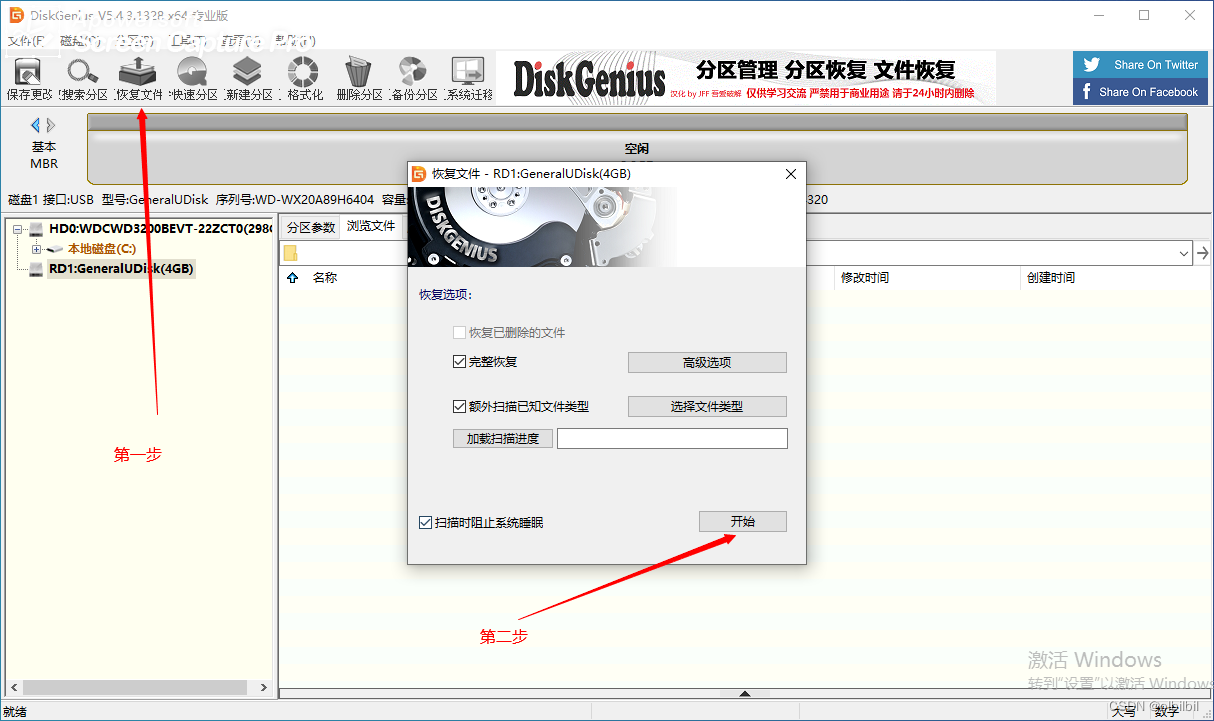The width and height of the screenshot is (1214, 721).
Task: Click the up-folder arrow beside 名称
Action: coord(292,278)
